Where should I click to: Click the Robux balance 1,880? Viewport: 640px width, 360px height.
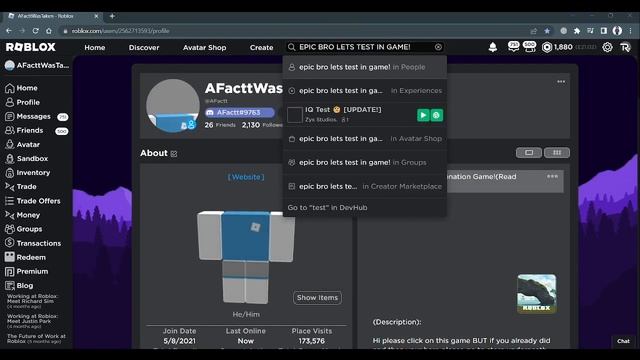coord(558,47)
